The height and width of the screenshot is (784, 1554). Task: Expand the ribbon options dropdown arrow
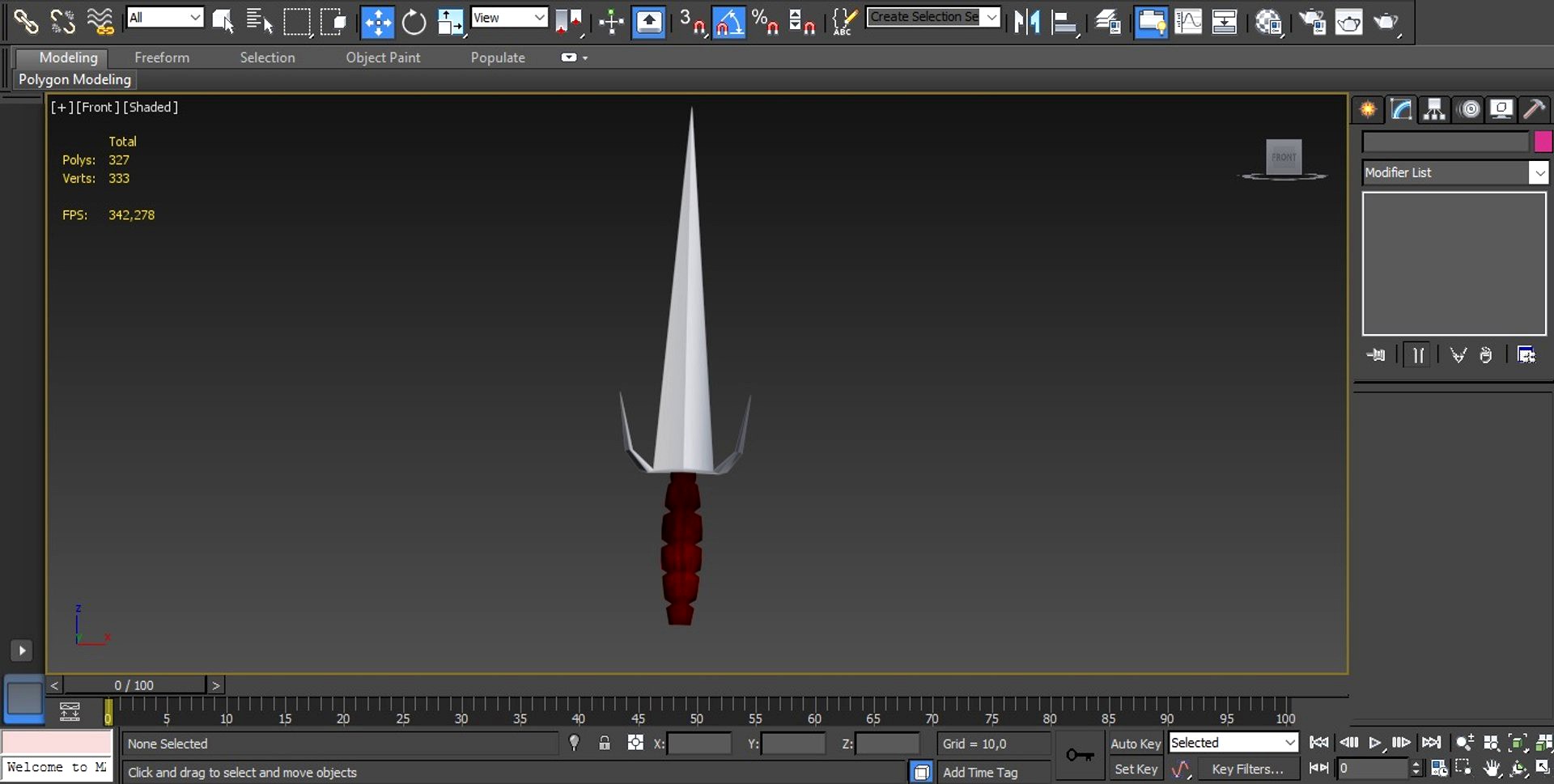(x=585, y=58)
